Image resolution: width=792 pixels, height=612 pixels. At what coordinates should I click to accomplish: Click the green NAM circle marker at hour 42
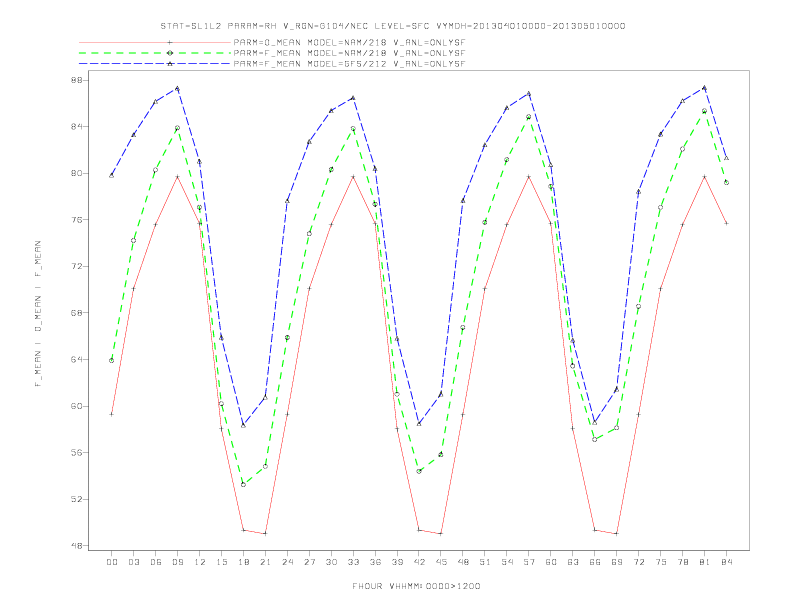(x=419, y=472)
